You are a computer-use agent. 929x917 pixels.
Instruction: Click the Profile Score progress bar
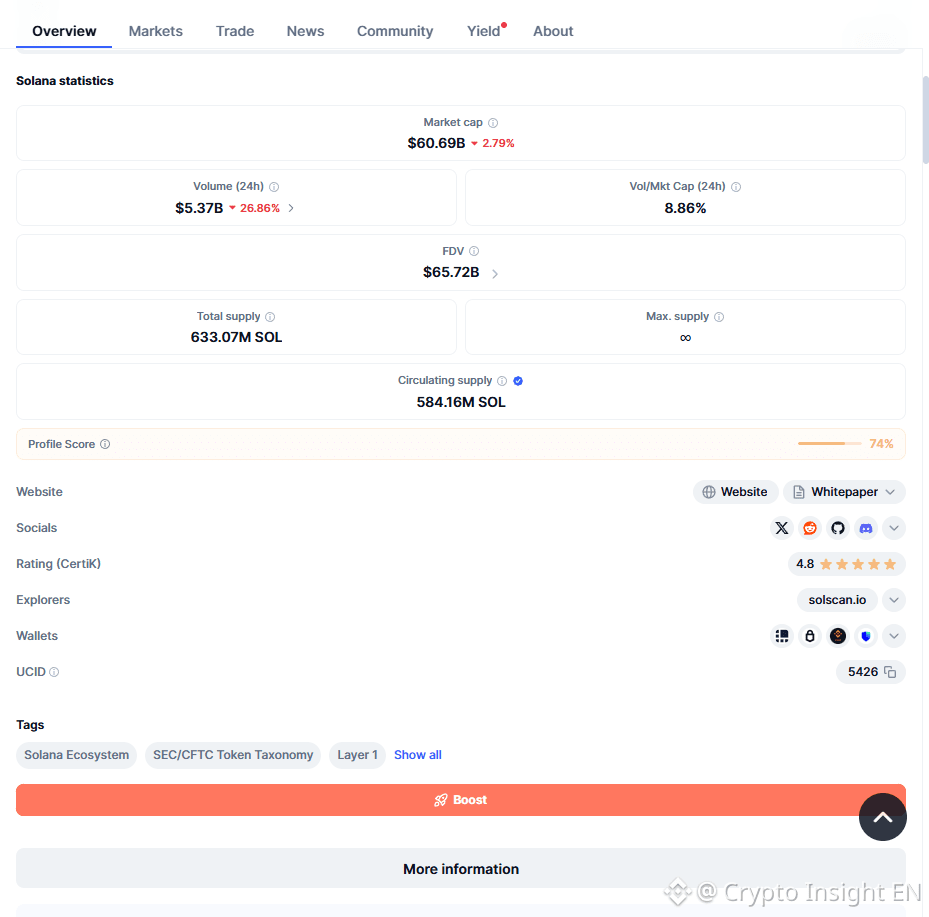829,444
